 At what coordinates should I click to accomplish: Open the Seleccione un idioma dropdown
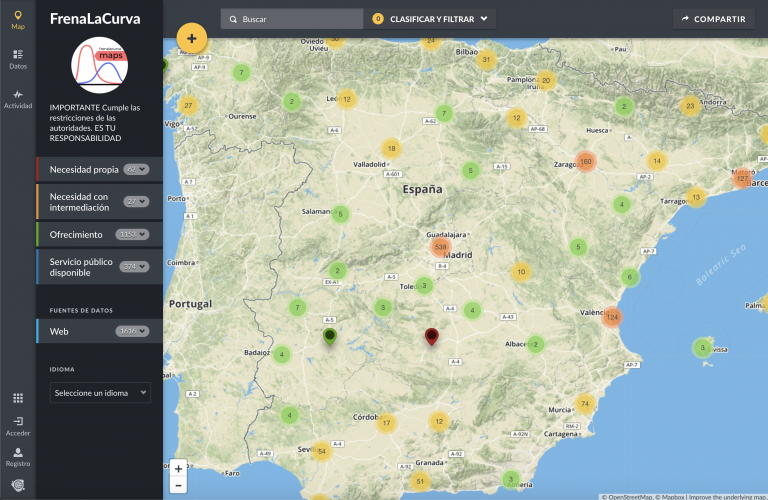coord(100,393)
